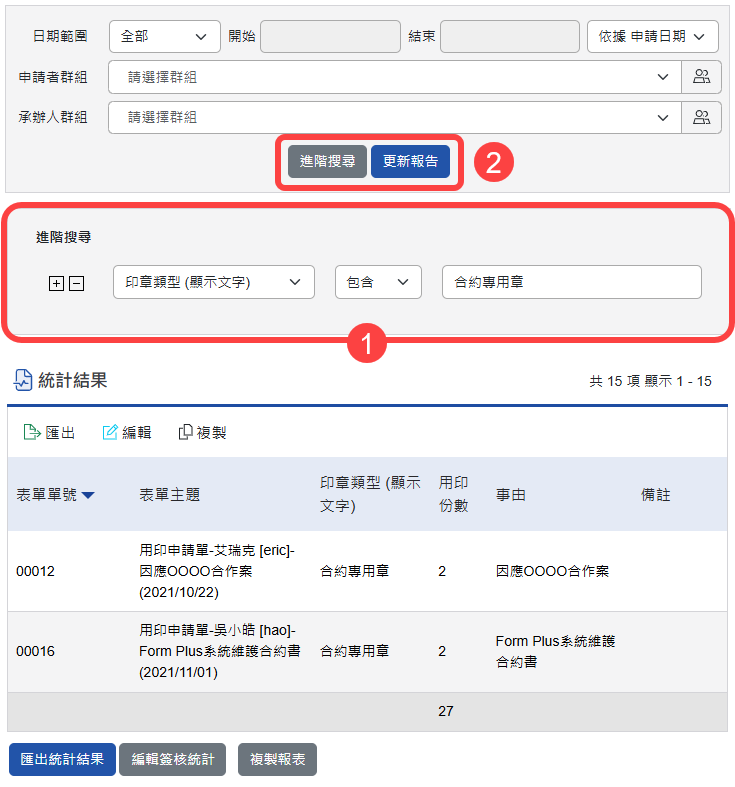
Task: Click the 備註 column header
Action: (x=656, y=495)
